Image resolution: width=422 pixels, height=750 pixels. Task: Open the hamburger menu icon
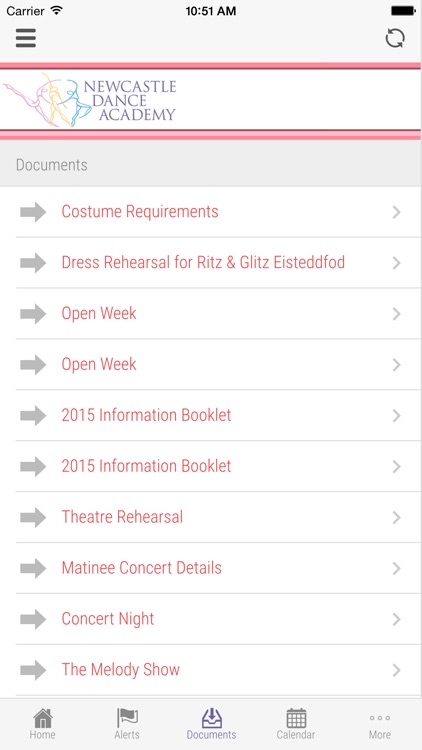click(x=26, y=38)
